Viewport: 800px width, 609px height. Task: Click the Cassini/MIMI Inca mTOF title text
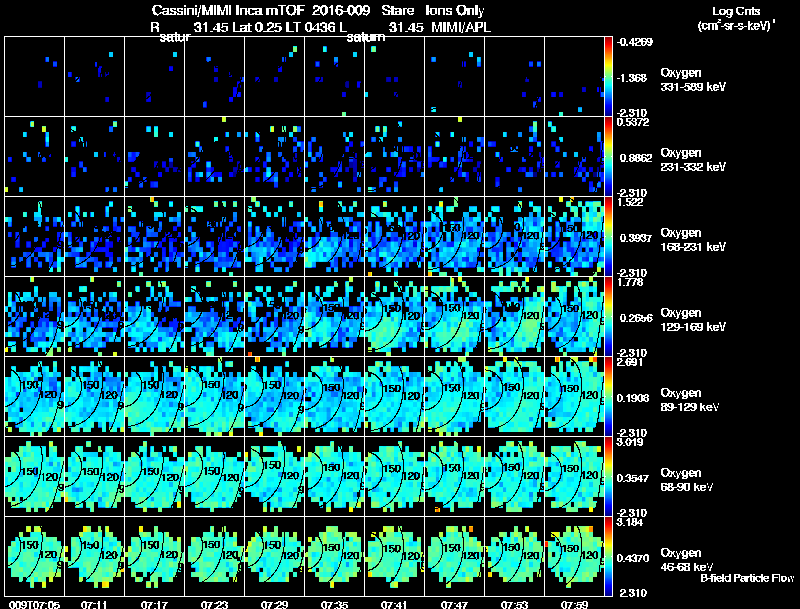tap(228, 10)
